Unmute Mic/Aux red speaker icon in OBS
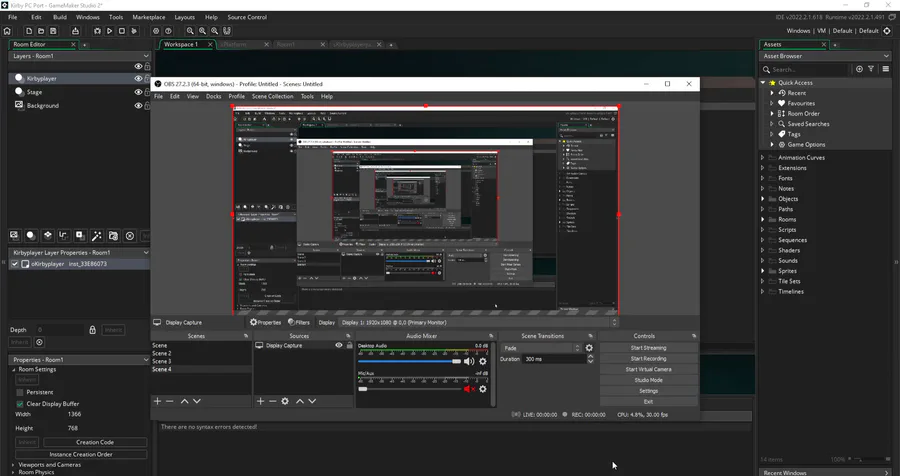The height and width of the screenshot is (476, 900). point(469,389)
